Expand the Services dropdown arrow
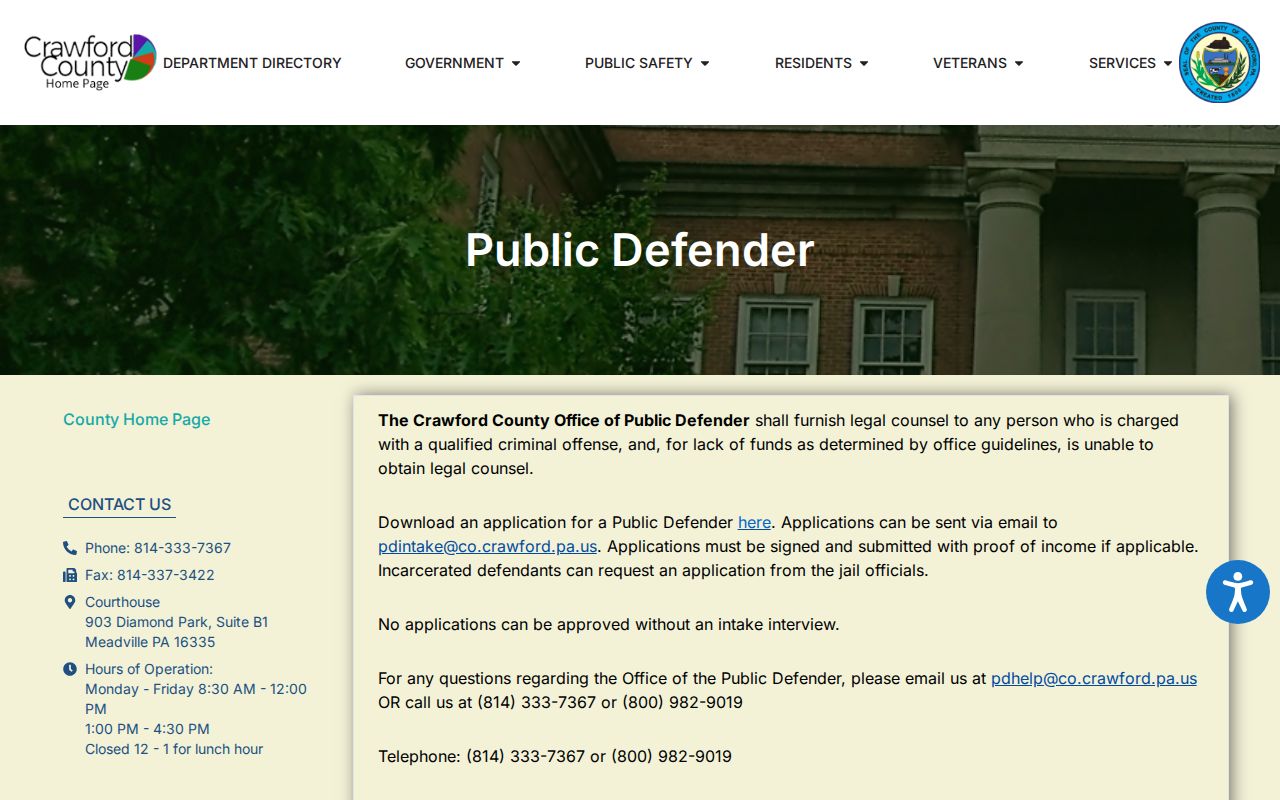The width and height of the screenshot is (1280, 800). coord(1168,63)
